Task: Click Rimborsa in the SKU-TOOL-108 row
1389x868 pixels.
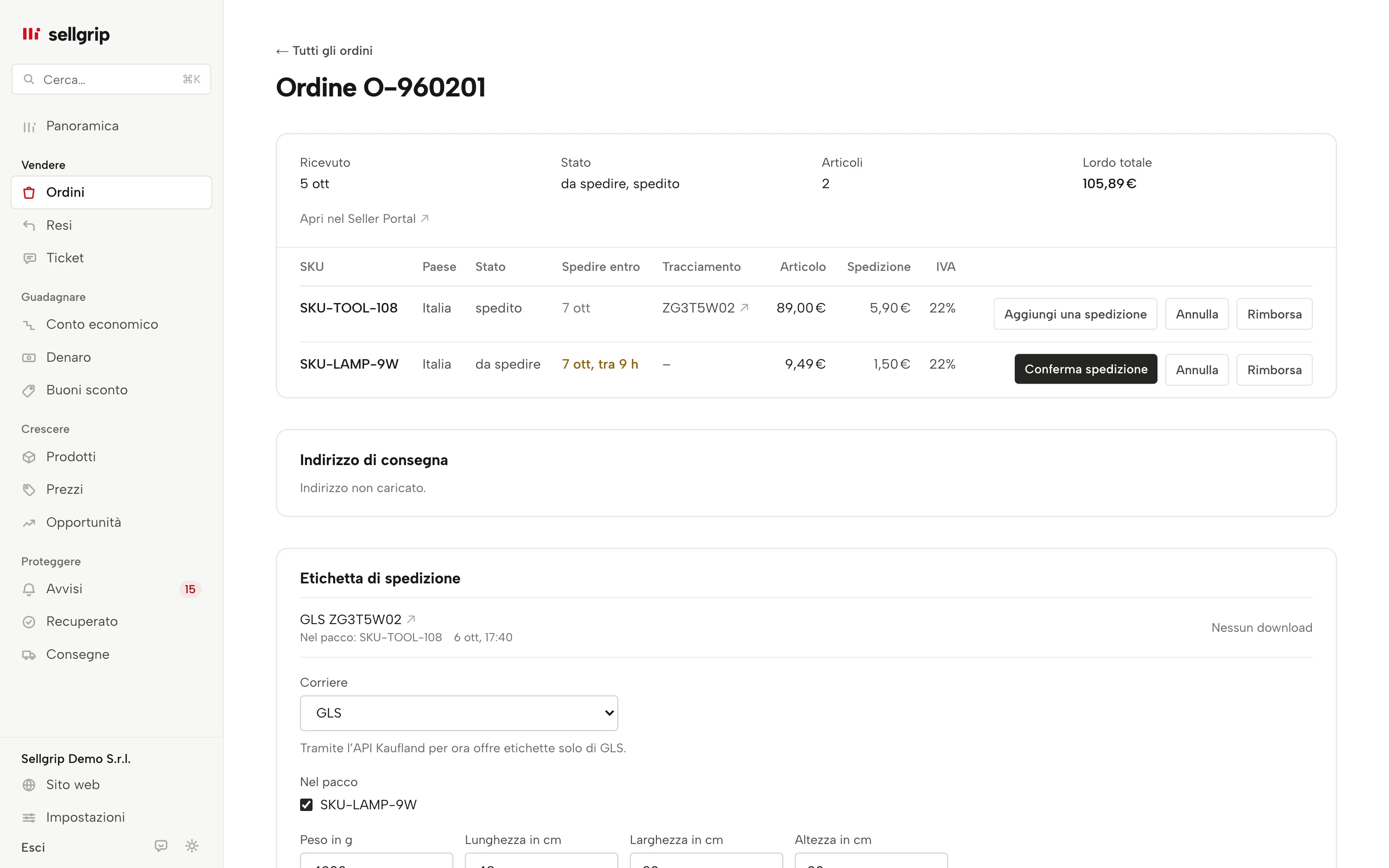Action: (x=1274, y=314)
